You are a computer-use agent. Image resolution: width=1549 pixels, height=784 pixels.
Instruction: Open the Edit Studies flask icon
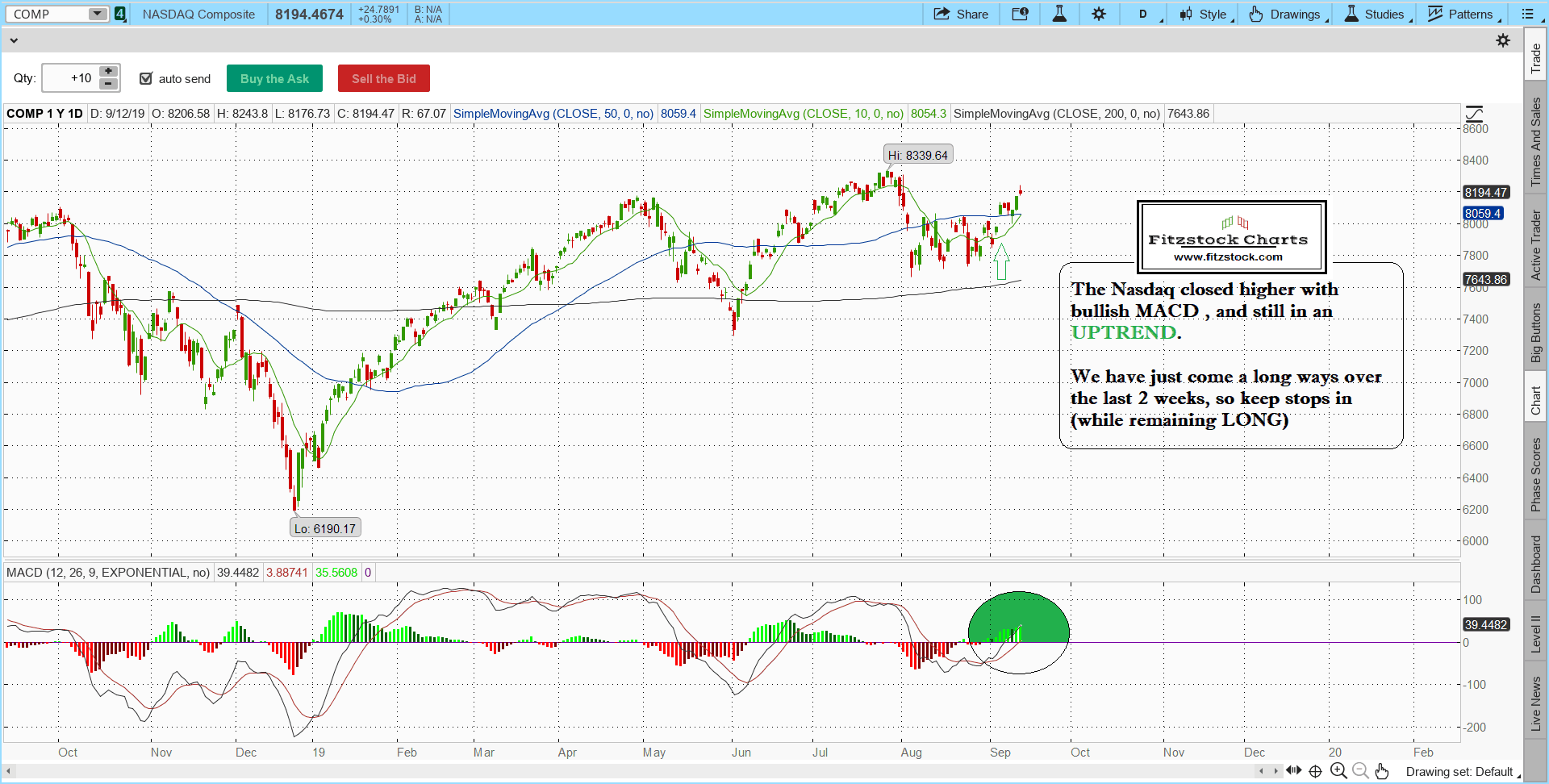point(1059,14)
